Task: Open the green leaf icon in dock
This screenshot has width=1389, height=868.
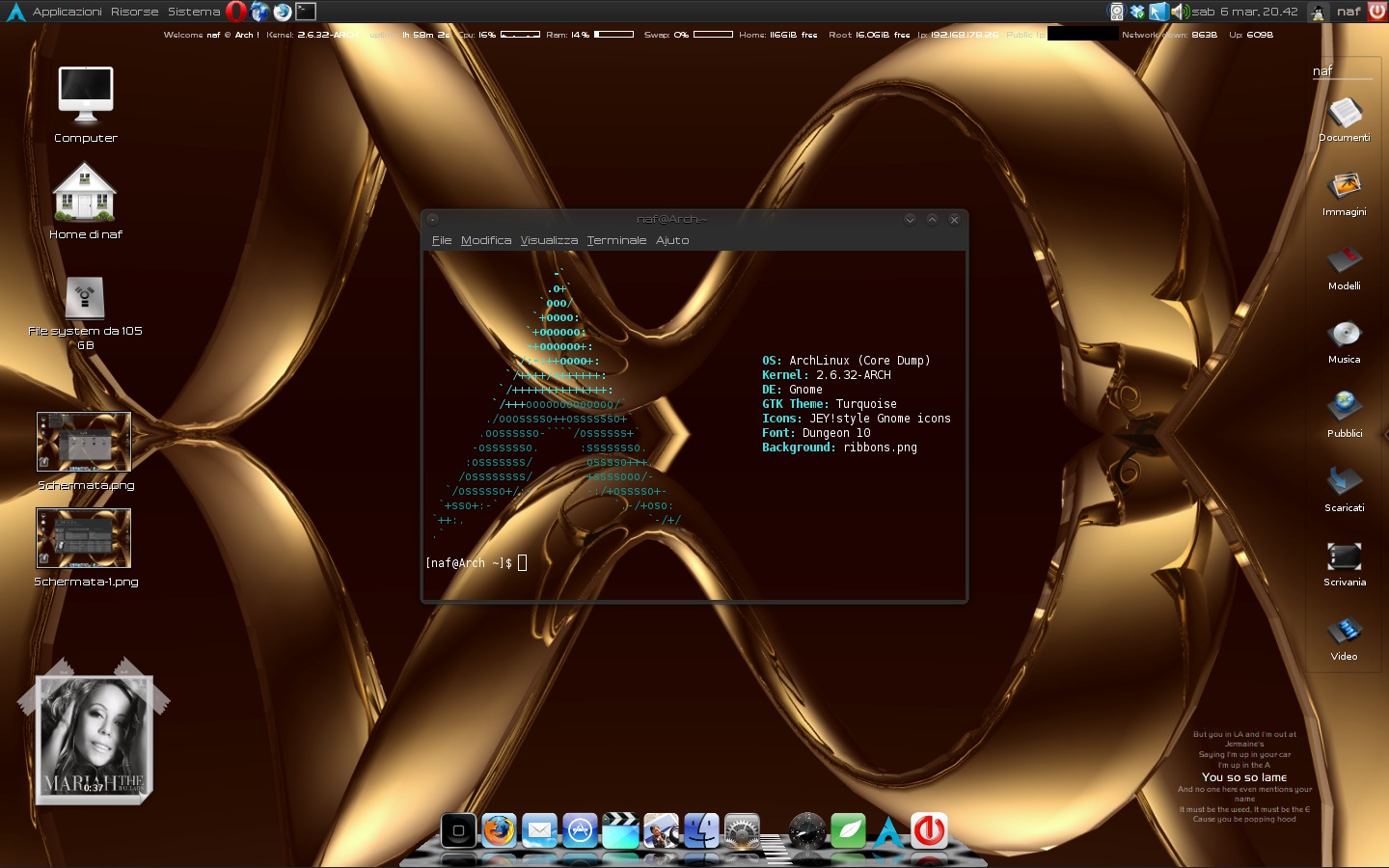Action: pos(848,830)
